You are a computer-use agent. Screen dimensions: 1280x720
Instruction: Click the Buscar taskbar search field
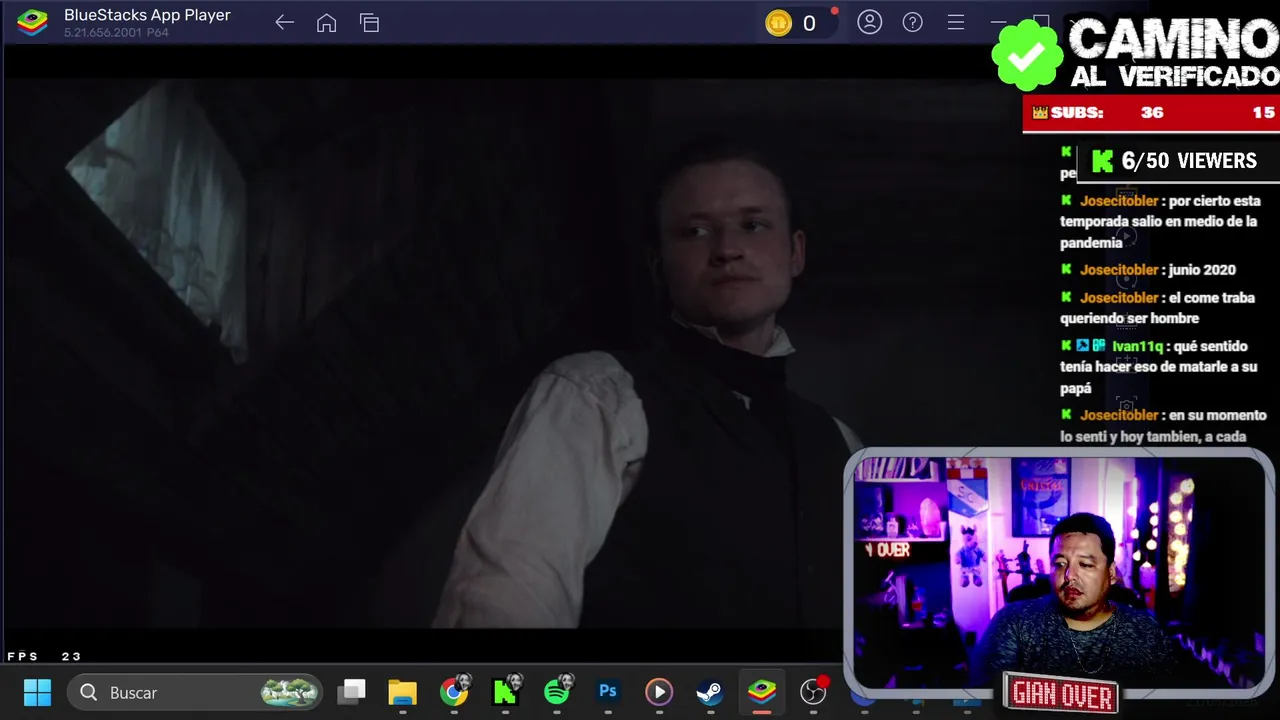[196, 692]
